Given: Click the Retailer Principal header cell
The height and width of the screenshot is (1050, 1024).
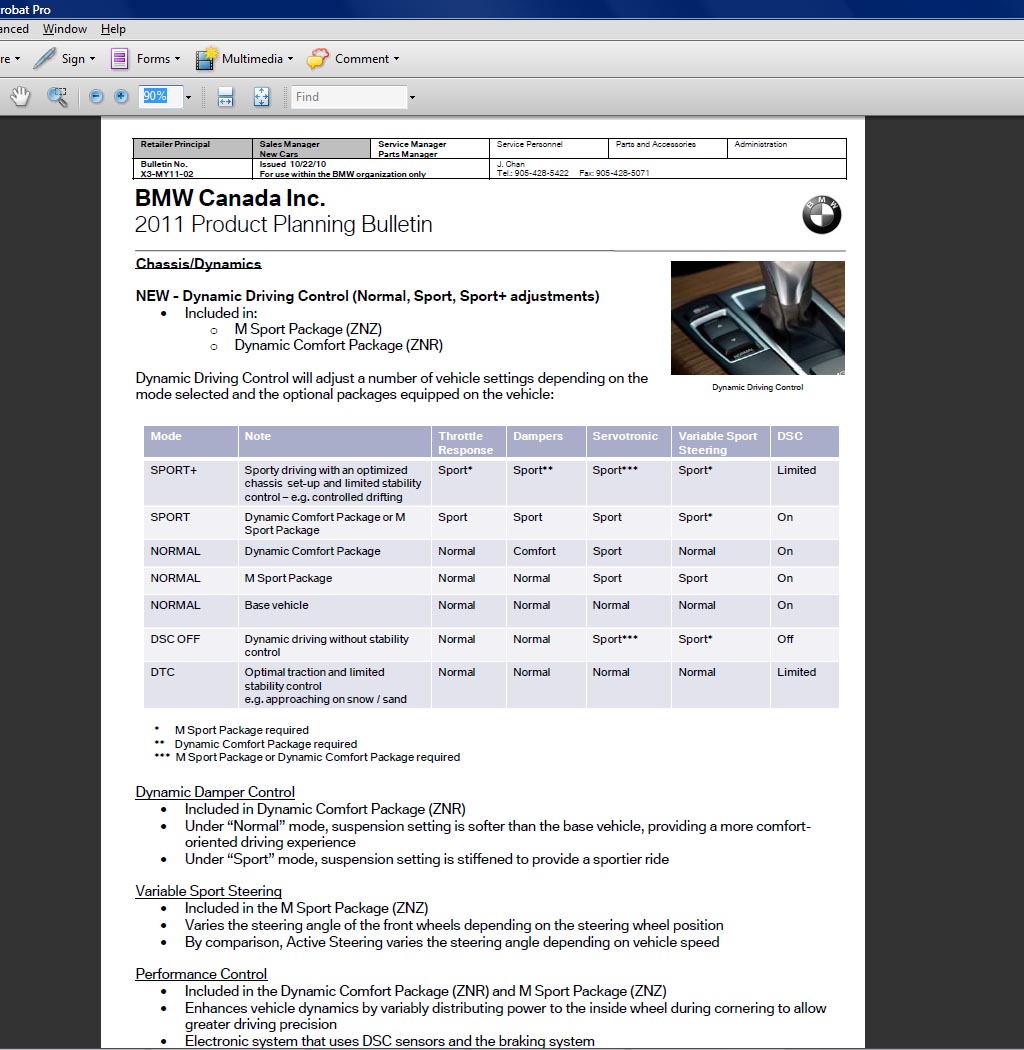Looking at the screenshot, I should pyautogui.click(x=193, y=148).
